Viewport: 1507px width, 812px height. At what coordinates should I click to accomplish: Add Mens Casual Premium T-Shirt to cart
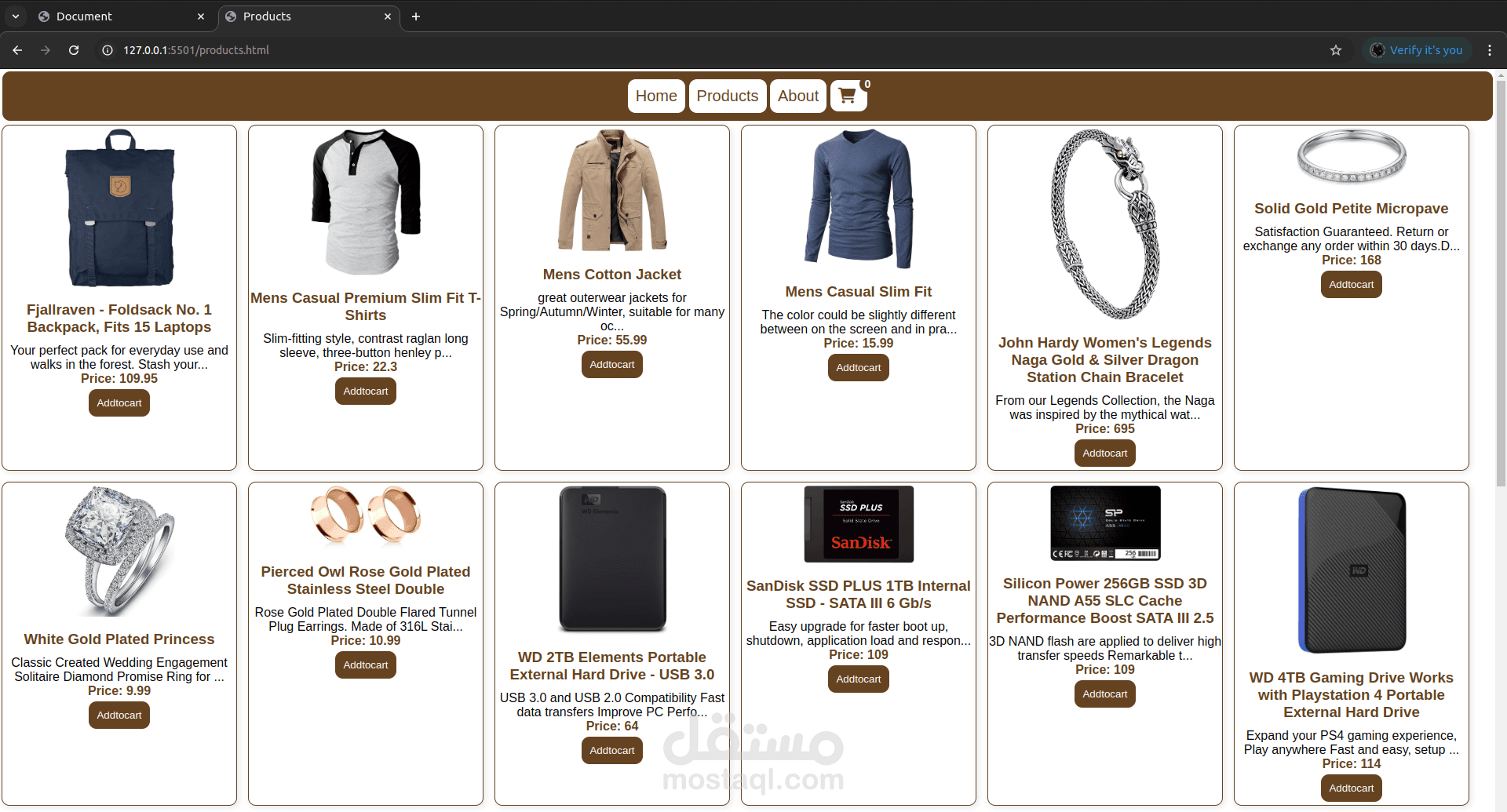click(x=366, y=391)
